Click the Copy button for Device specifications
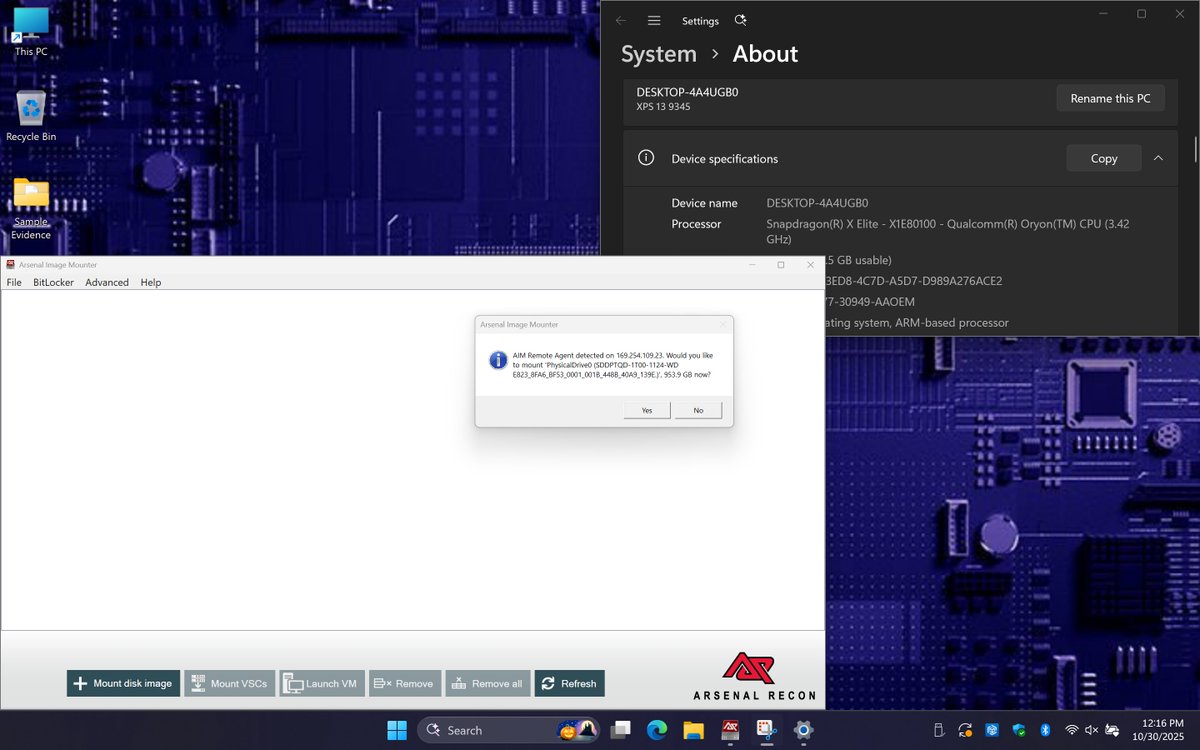The image size is (1200, 750). (x=1104, y=158)
